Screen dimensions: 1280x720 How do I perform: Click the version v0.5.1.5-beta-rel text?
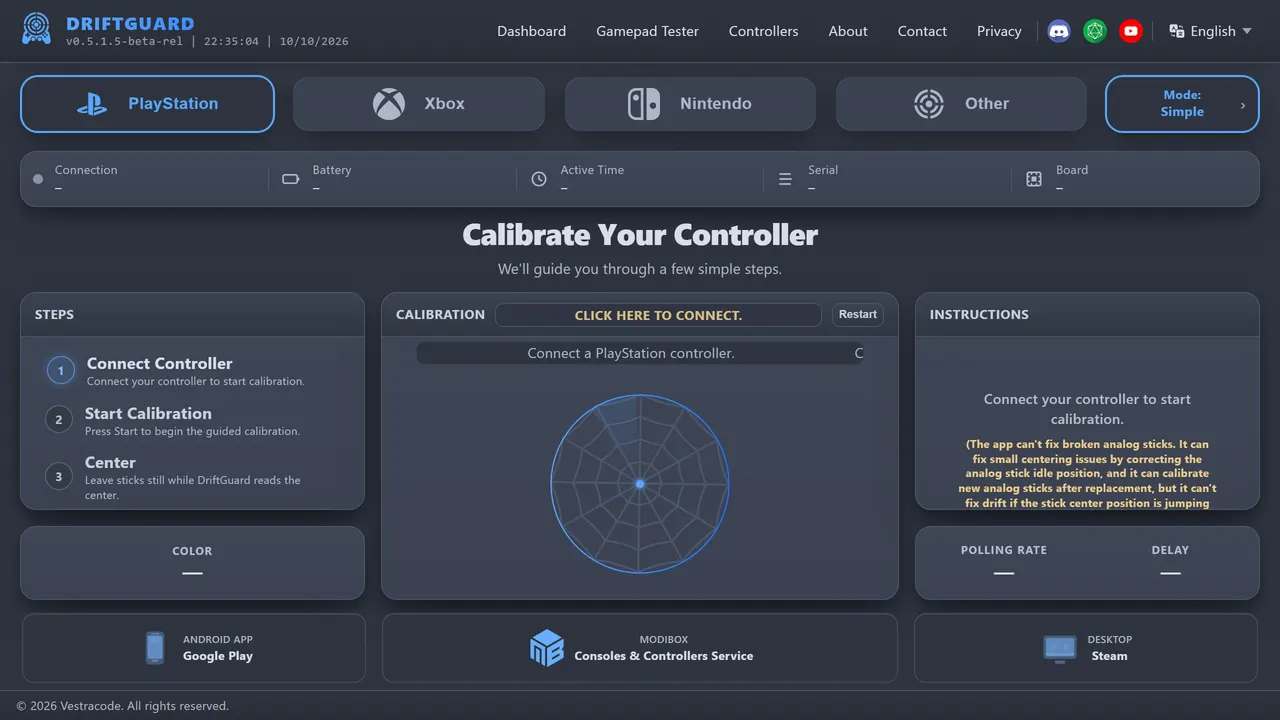click(x=124, y=42)
